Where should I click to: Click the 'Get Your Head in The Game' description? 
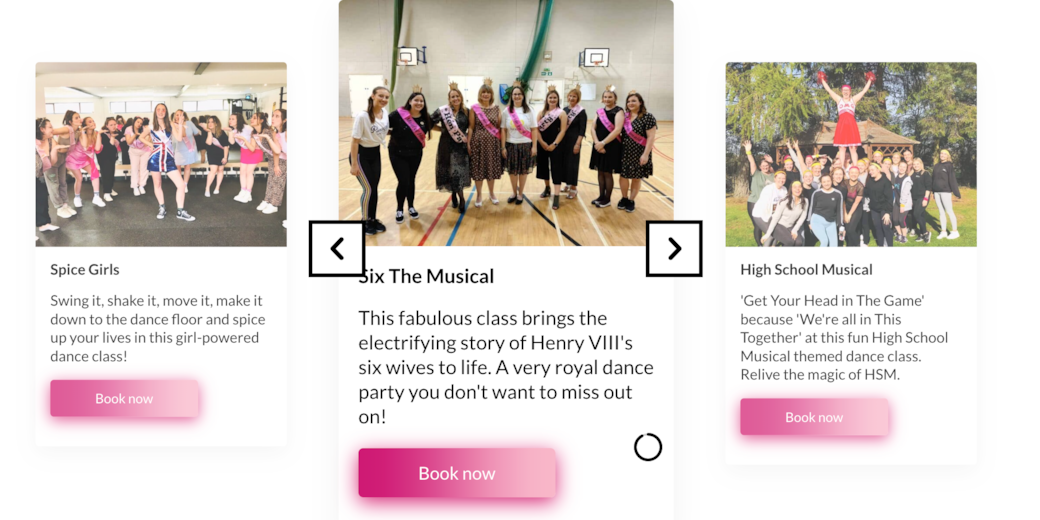[844, 337]
